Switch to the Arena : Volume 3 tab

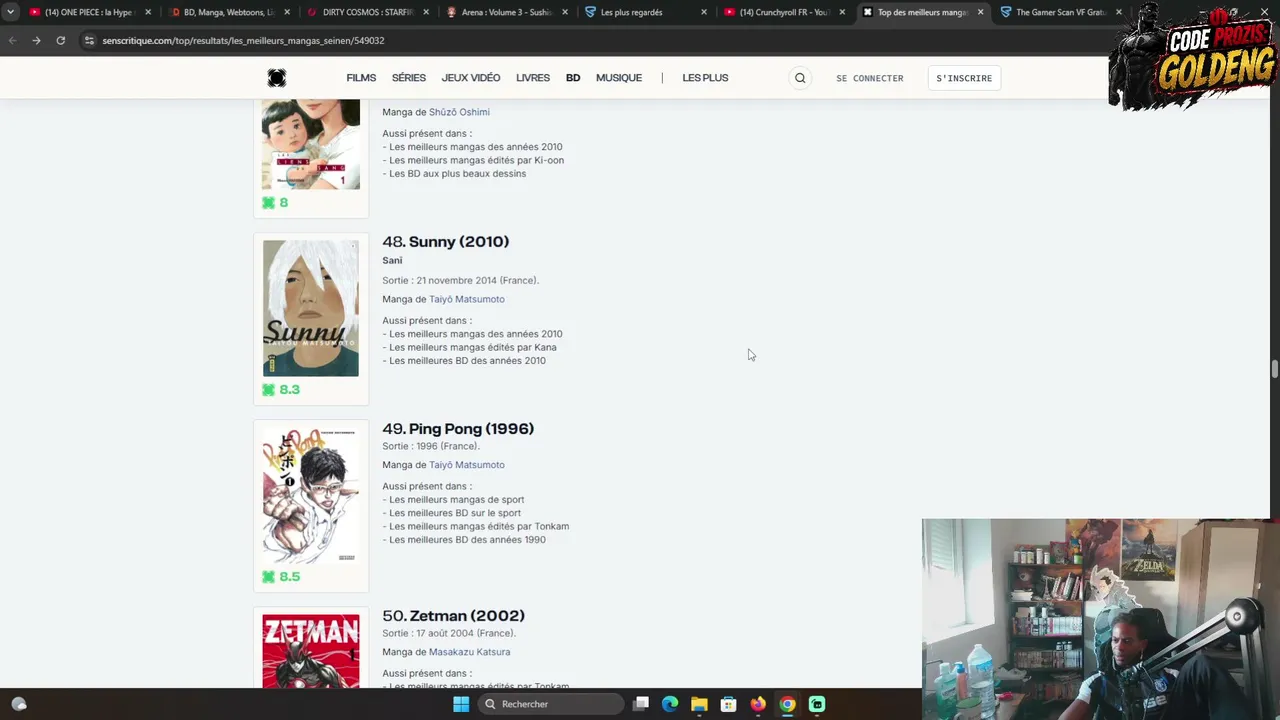(506, 12)
